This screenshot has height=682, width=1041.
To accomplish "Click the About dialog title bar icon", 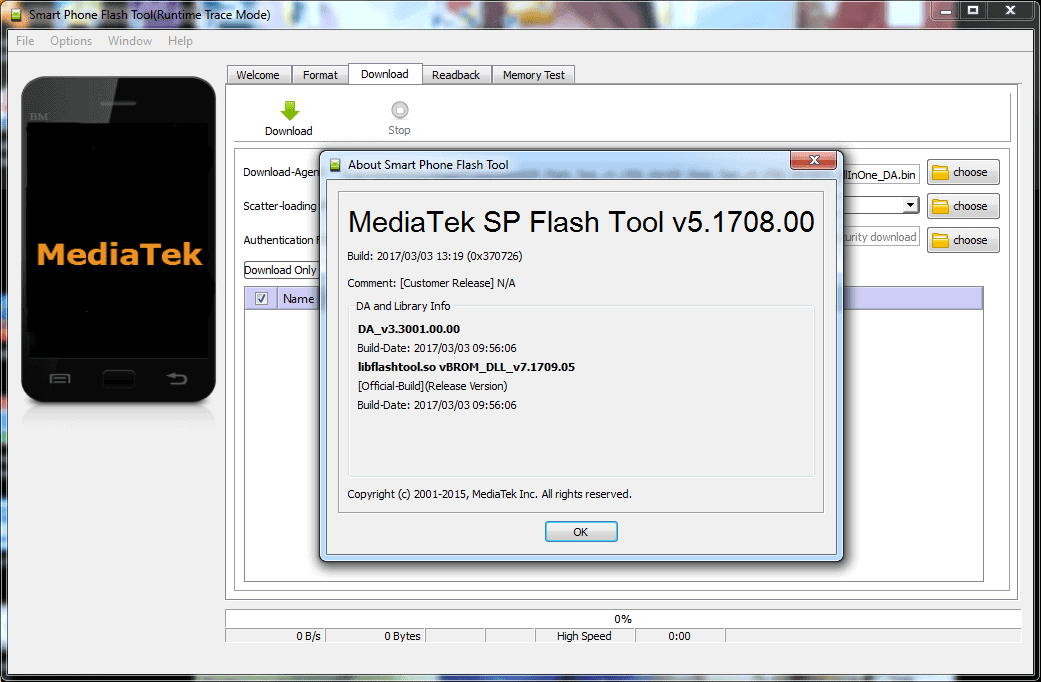I will click(x=335, y=165).
